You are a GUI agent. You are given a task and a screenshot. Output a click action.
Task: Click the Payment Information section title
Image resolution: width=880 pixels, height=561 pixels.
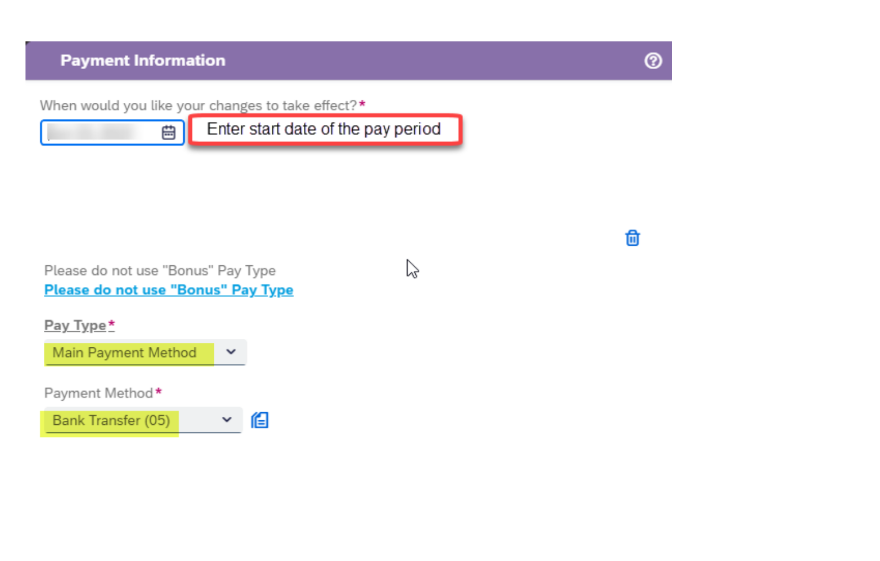click(x=142, y=61)
